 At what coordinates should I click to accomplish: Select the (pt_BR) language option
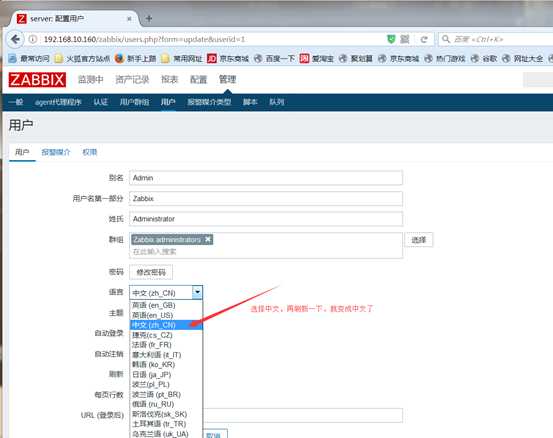pyautogui.click(x=166, y=394)
